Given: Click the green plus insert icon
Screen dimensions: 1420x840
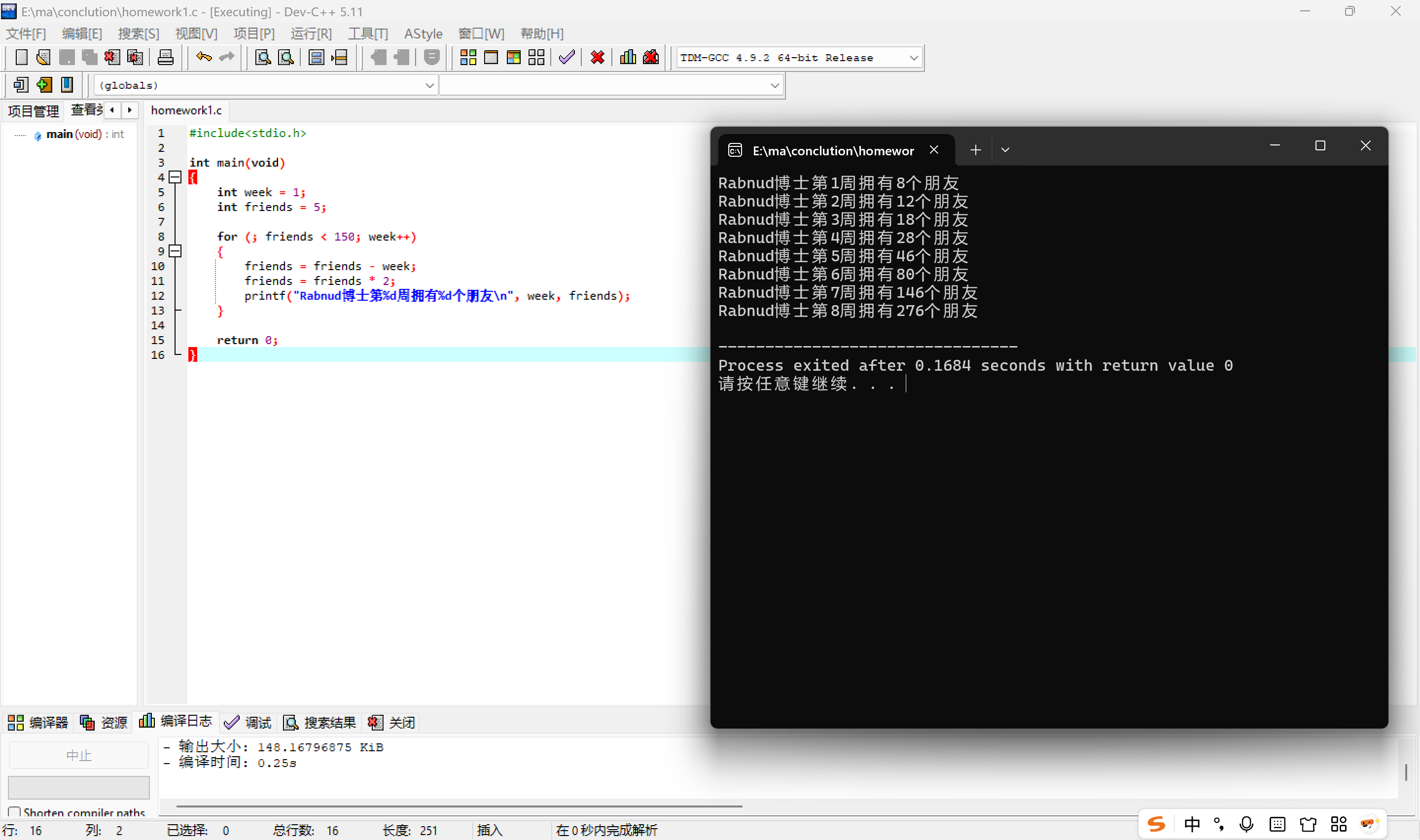Looking at the screenshot, I should (x=43, y=85).
